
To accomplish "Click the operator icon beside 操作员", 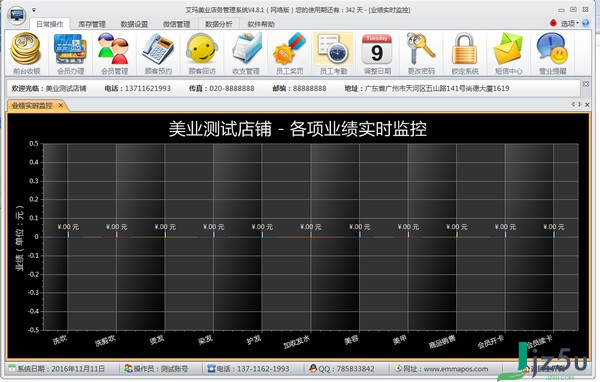I will tap(128, 368).
